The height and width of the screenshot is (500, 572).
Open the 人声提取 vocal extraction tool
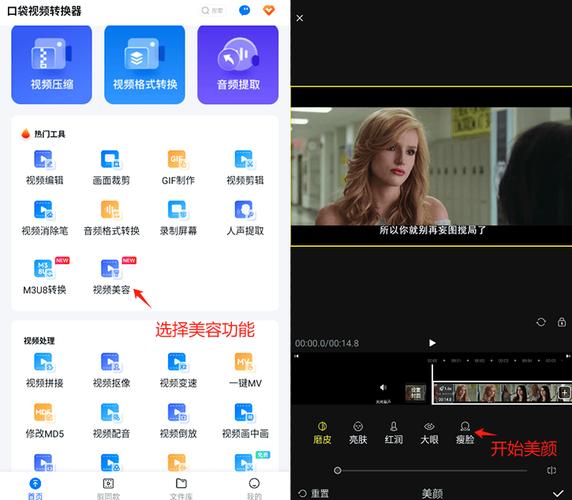[x=245, y=218]
